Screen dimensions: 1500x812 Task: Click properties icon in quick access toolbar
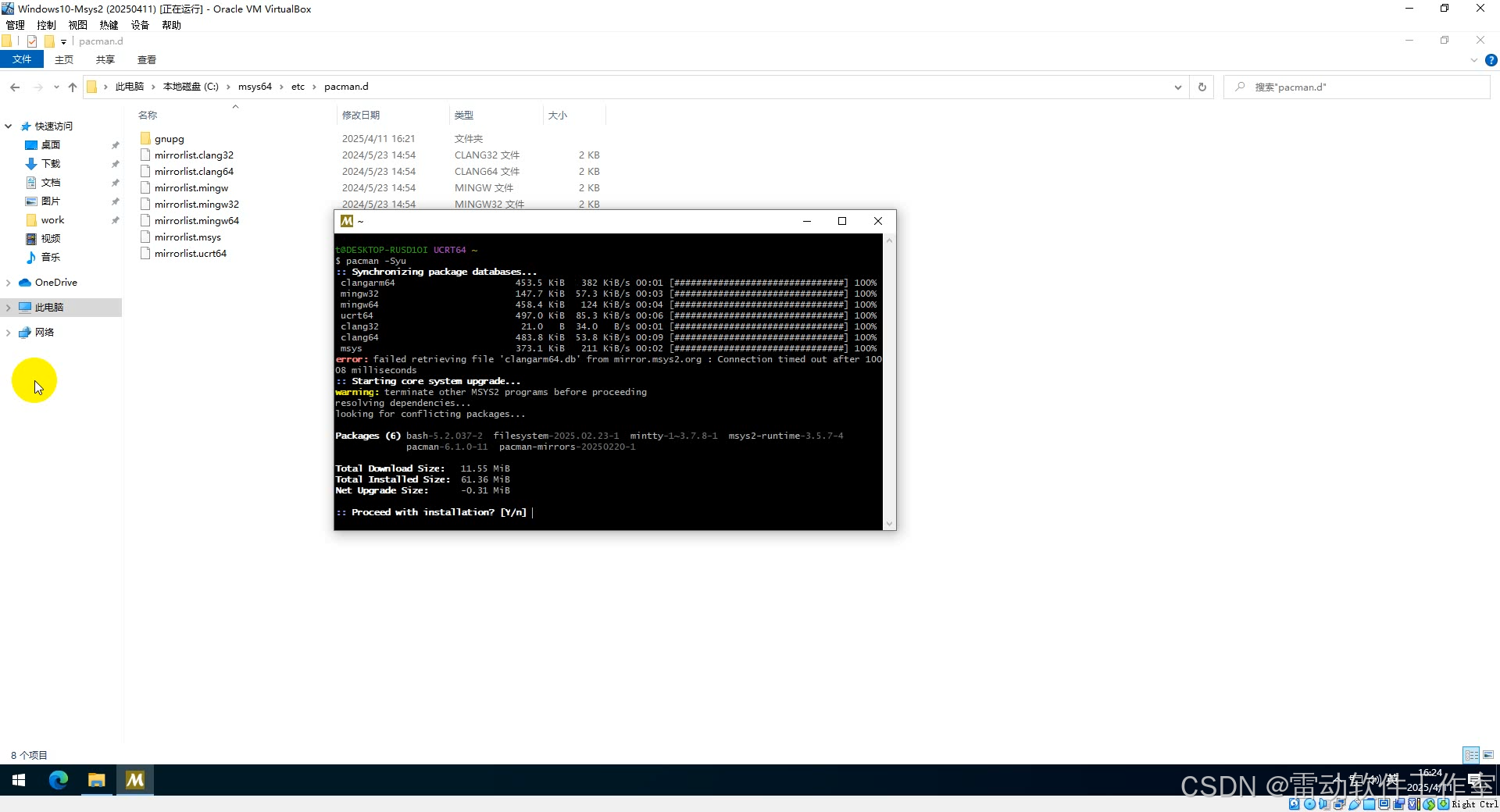point(32,41)
